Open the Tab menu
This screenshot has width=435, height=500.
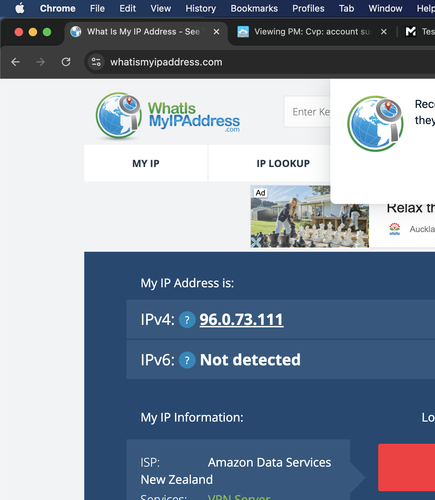coord(346,8)
